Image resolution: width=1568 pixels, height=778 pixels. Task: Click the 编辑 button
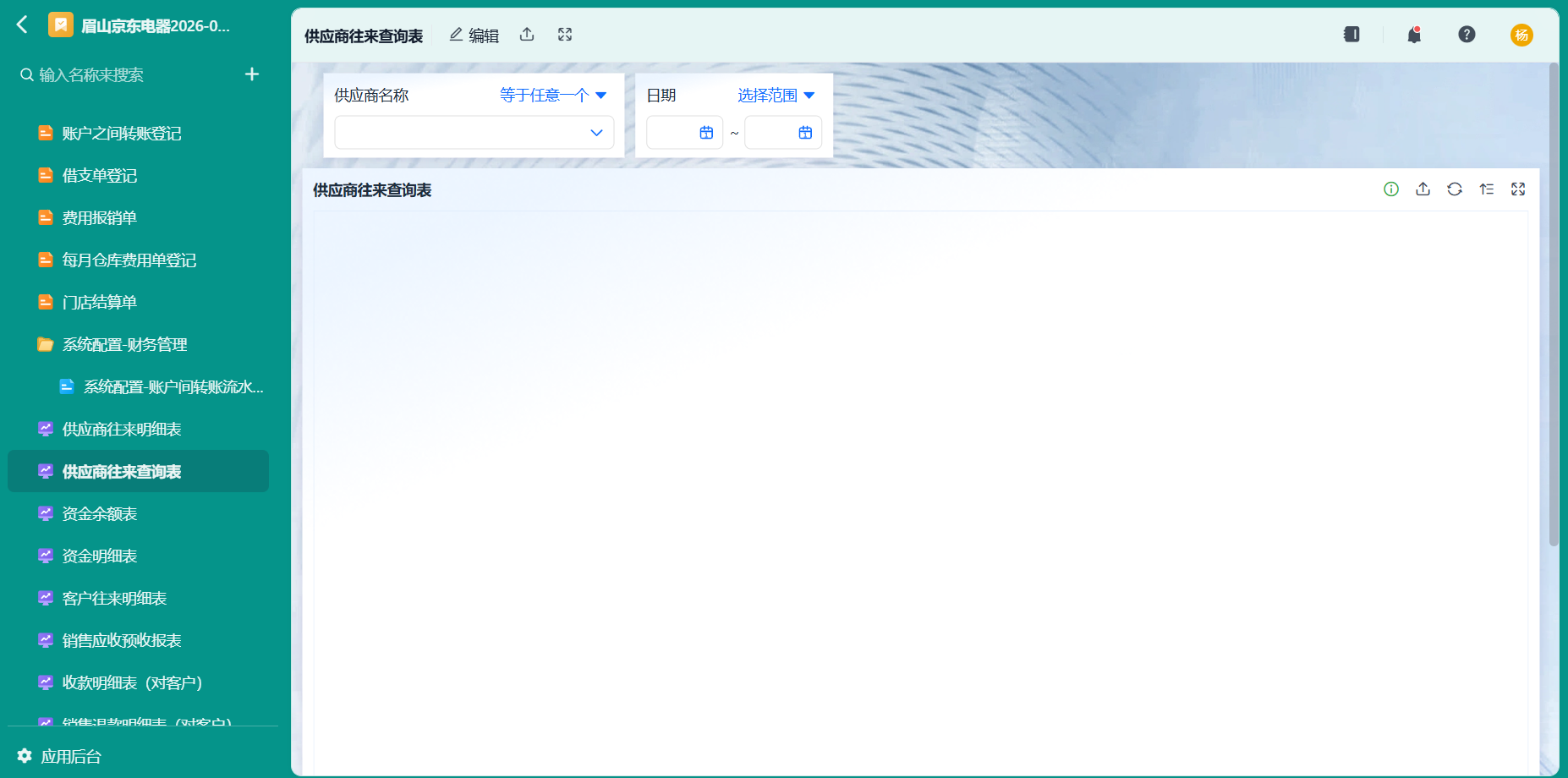pos(474,35)
